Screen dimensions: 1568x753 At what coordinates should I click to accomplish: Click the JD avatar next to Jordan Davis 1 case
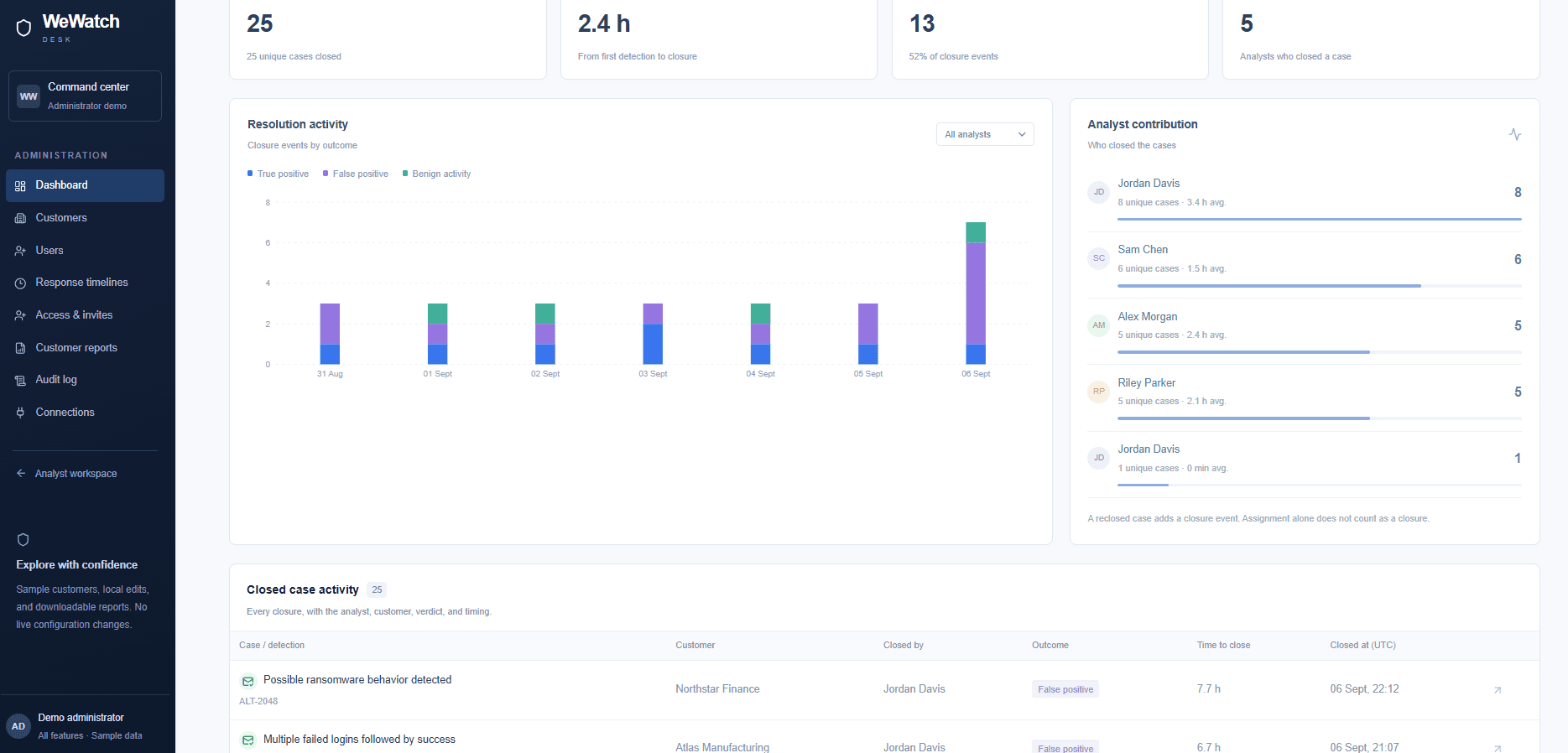click(1099, 458)
